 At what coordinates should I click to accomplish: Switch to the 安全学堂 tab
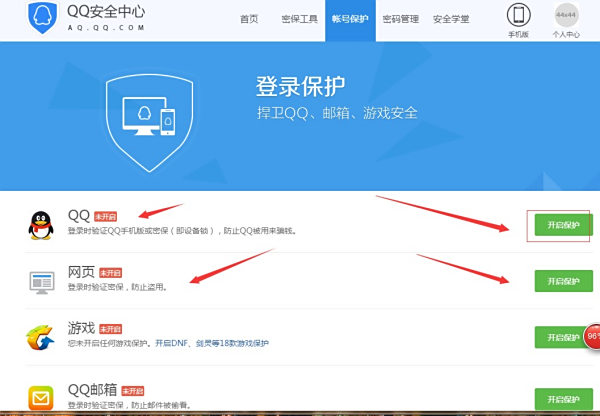click(x=451, y=19)
